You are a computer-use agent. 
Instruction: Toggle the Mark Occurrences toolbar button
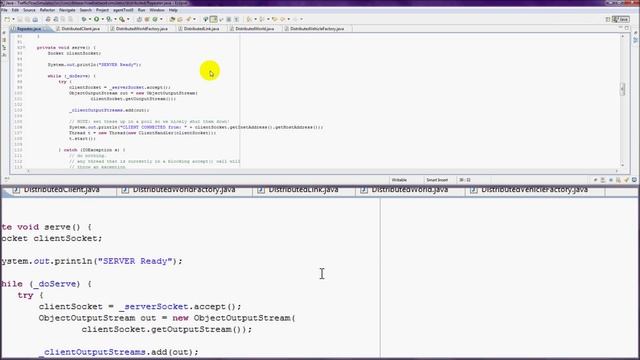point(206,19)
